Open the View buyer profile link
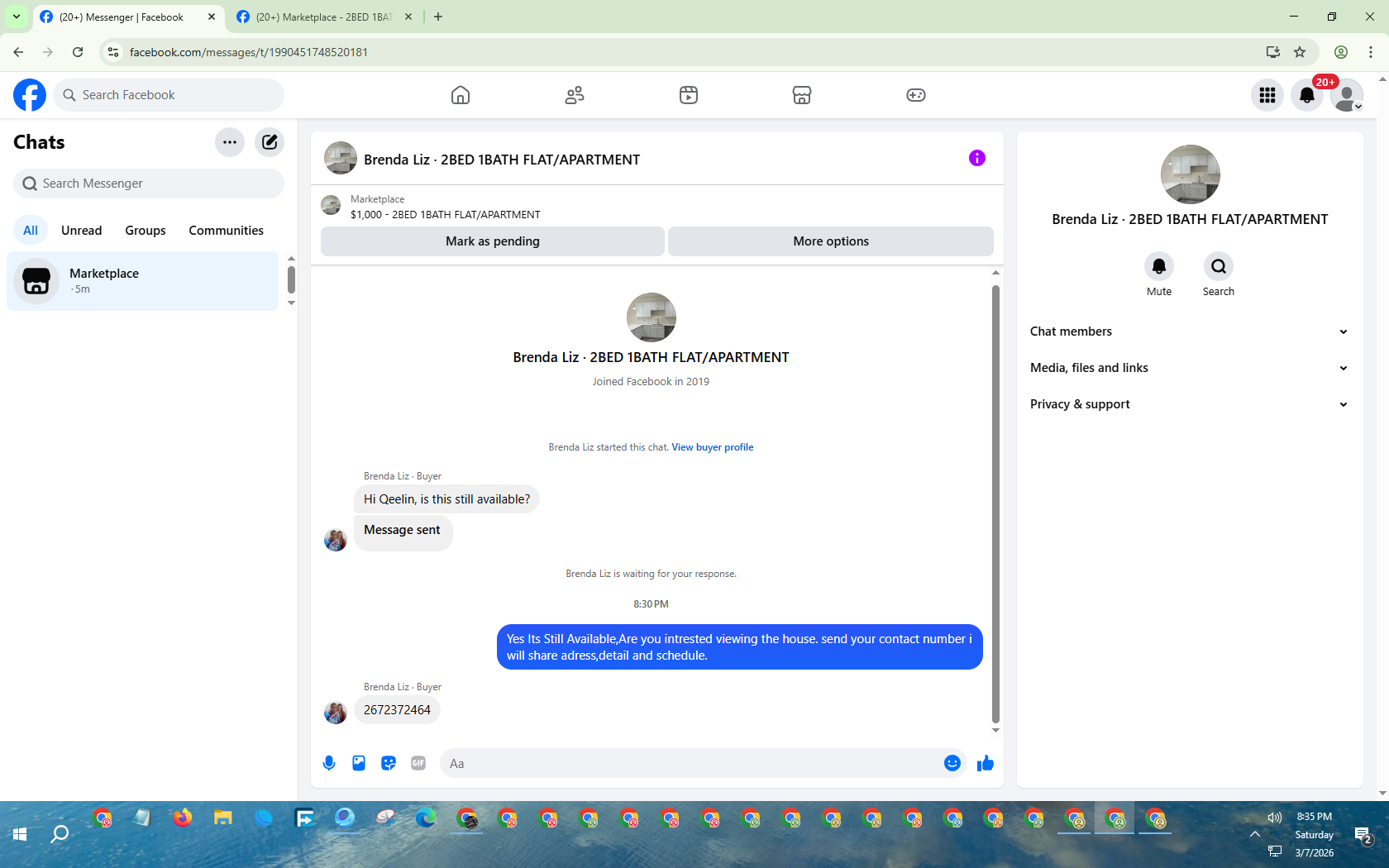 713,447
